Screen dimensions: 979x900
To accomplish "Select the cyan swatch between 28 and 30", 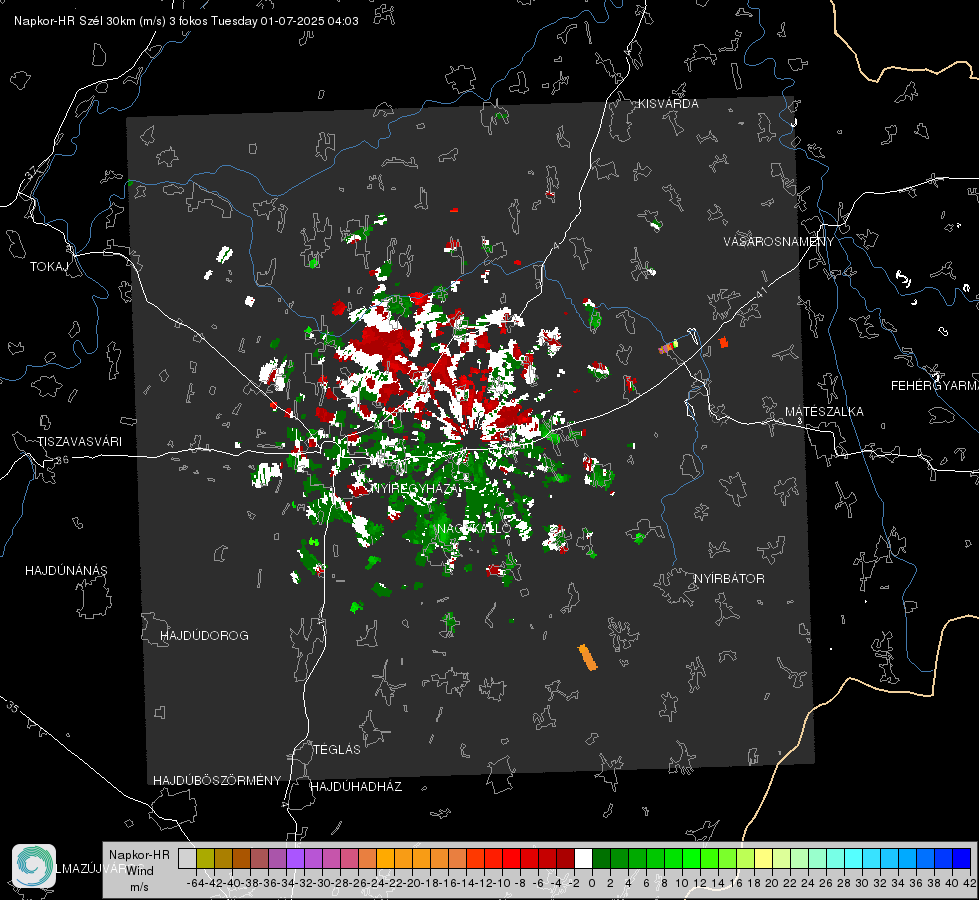I will click(x=853, y=859).
